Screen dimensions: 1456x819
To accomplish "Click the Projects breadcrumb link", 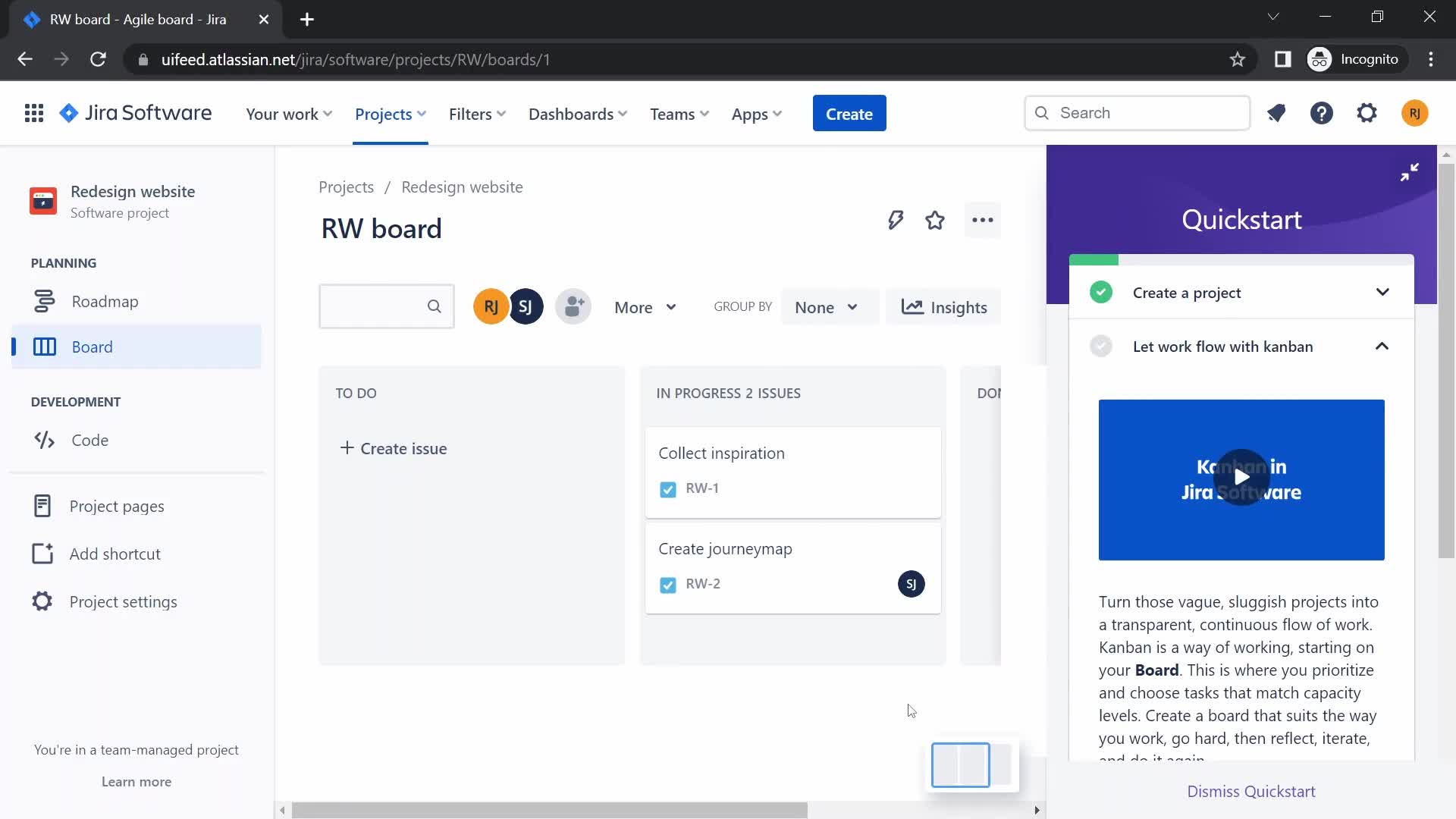I will tap(346, 187).
